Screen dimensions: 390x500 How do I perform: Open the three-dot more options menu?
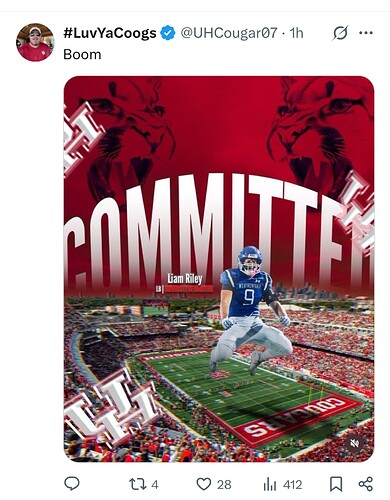point(366,33)
